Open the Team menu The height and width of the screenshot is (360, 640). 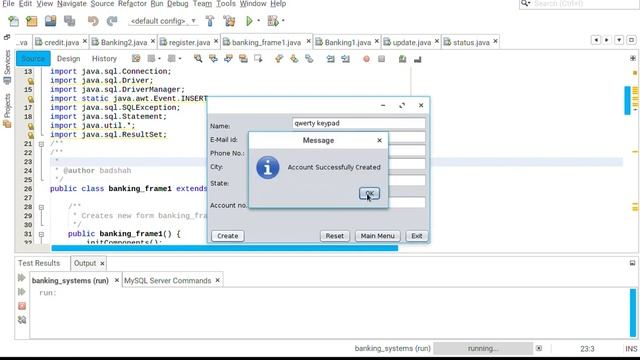pyautogui.click(x=202, y=4)
